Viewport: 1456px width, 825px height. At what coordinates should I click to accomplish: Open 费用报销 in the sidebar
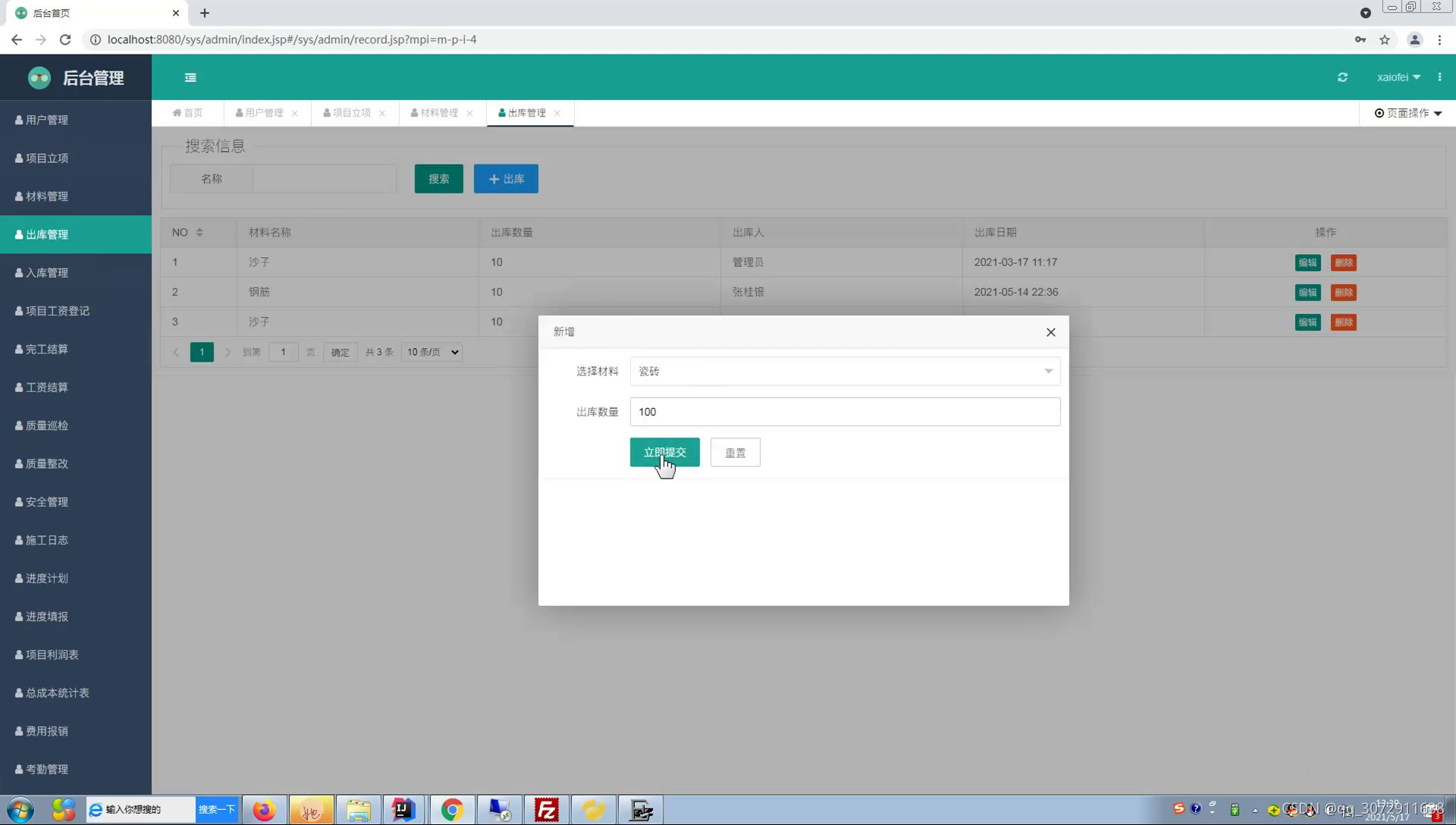[76, 731]
